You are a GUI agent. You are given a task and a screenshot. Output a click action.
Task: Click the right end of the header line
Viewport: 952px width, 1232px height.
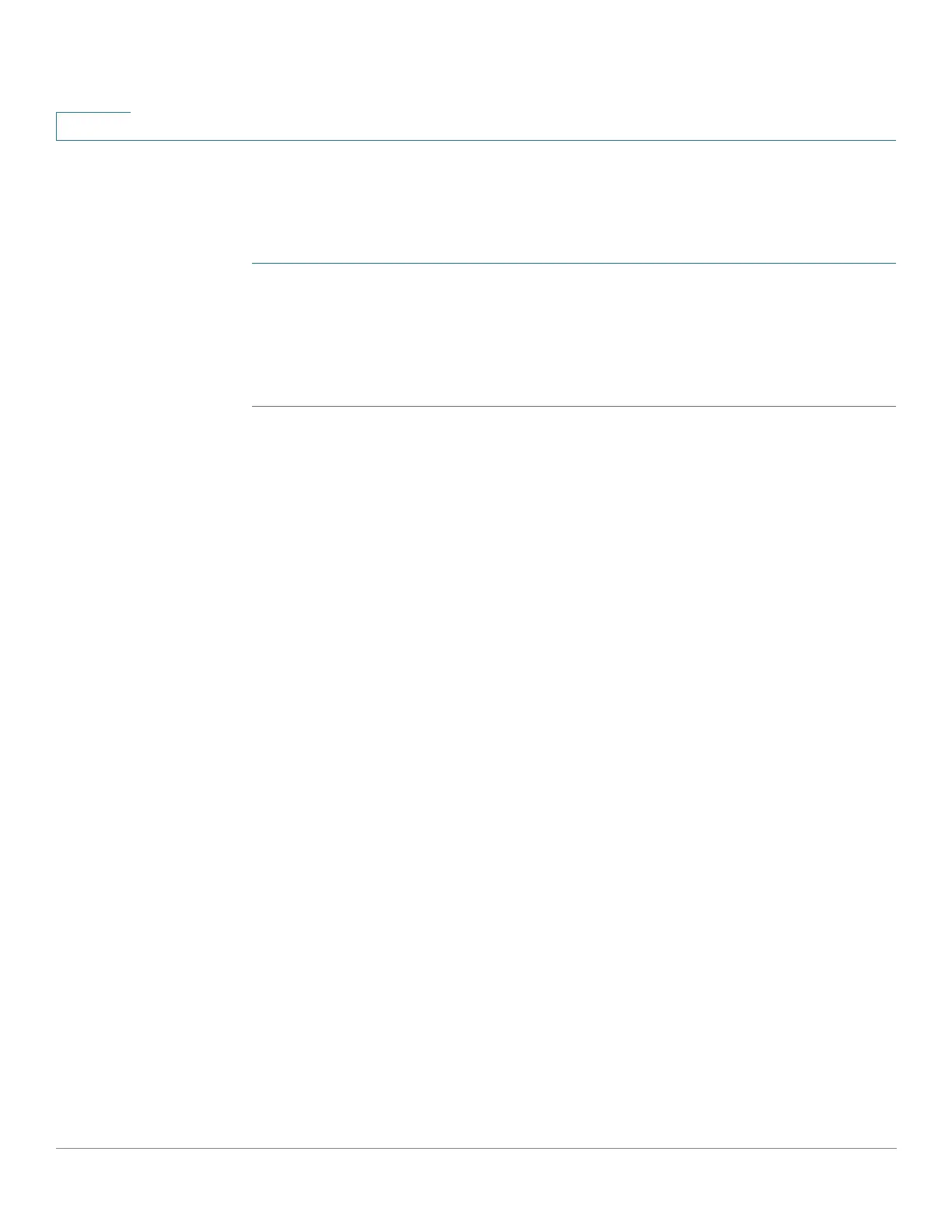click(x=893, y=140)
